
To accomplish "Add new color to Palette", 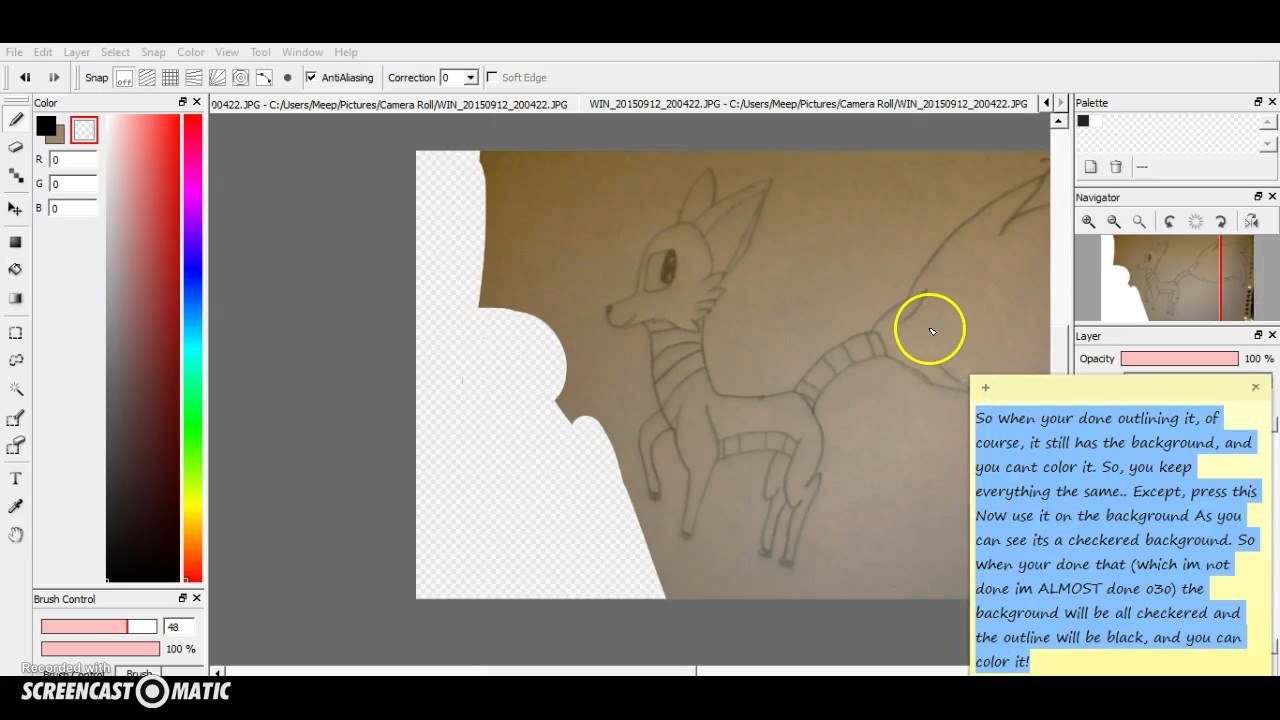I will pos(1091,167).
